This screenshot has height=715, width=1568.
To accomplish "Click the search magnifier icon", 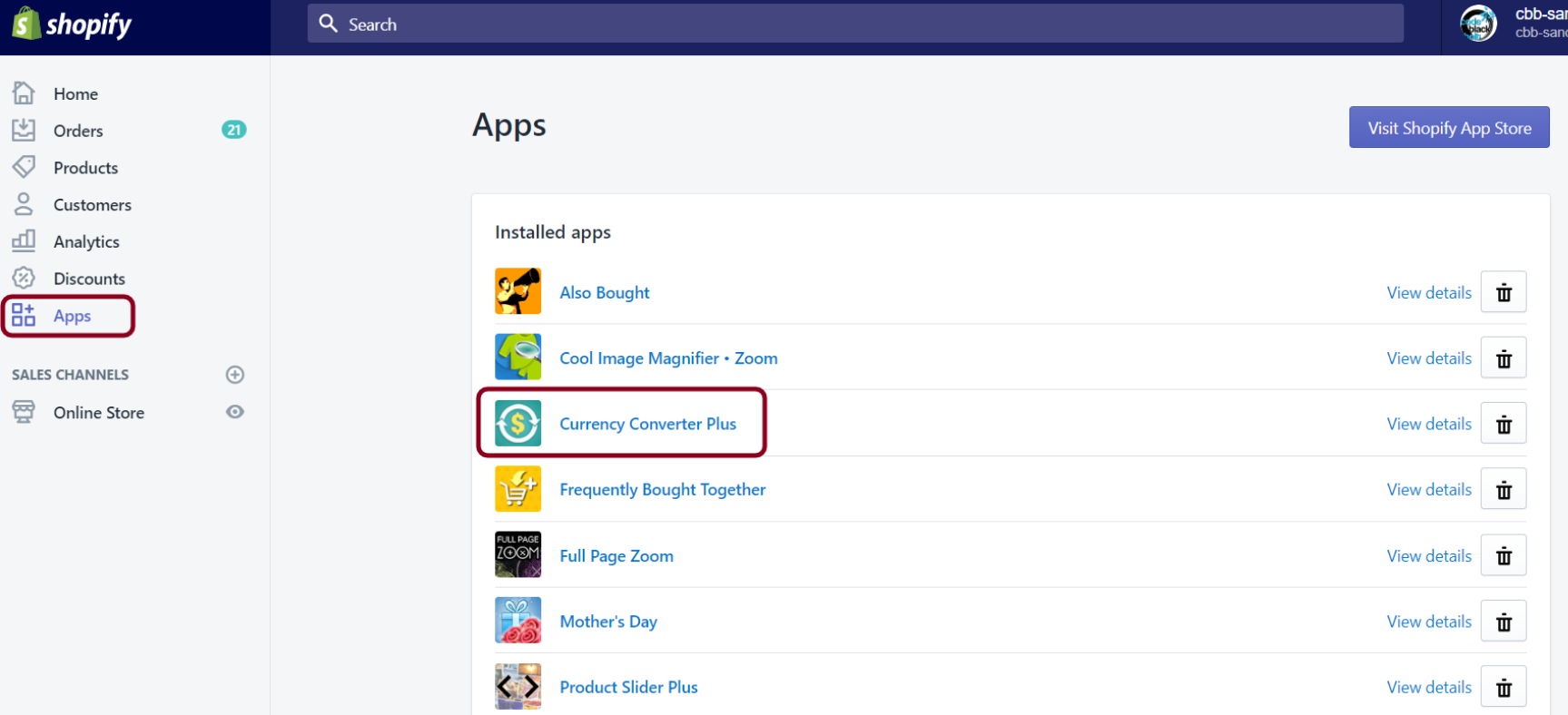I will (329, 24).
